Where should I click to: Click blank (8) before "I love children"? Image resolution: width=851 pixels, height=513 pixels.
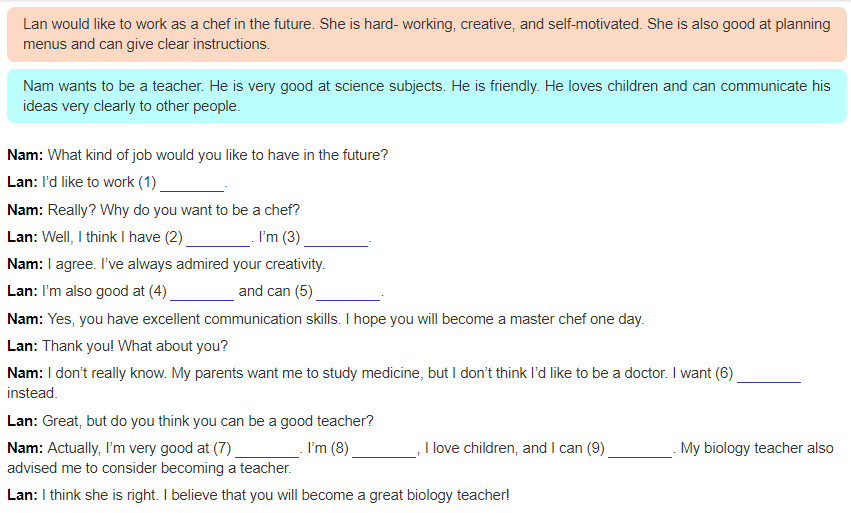pyautogui.click(x=384, y=449)
